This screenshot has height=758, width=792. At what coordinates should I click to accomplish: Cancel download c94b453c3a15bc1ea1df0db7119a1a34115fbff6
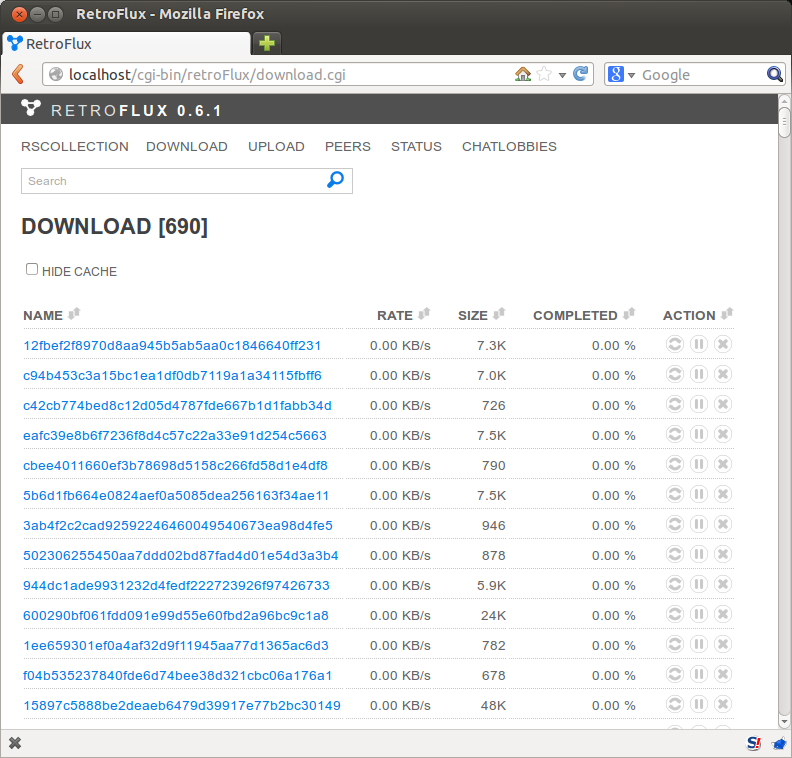pyautogui.click(x=723, y=374)
